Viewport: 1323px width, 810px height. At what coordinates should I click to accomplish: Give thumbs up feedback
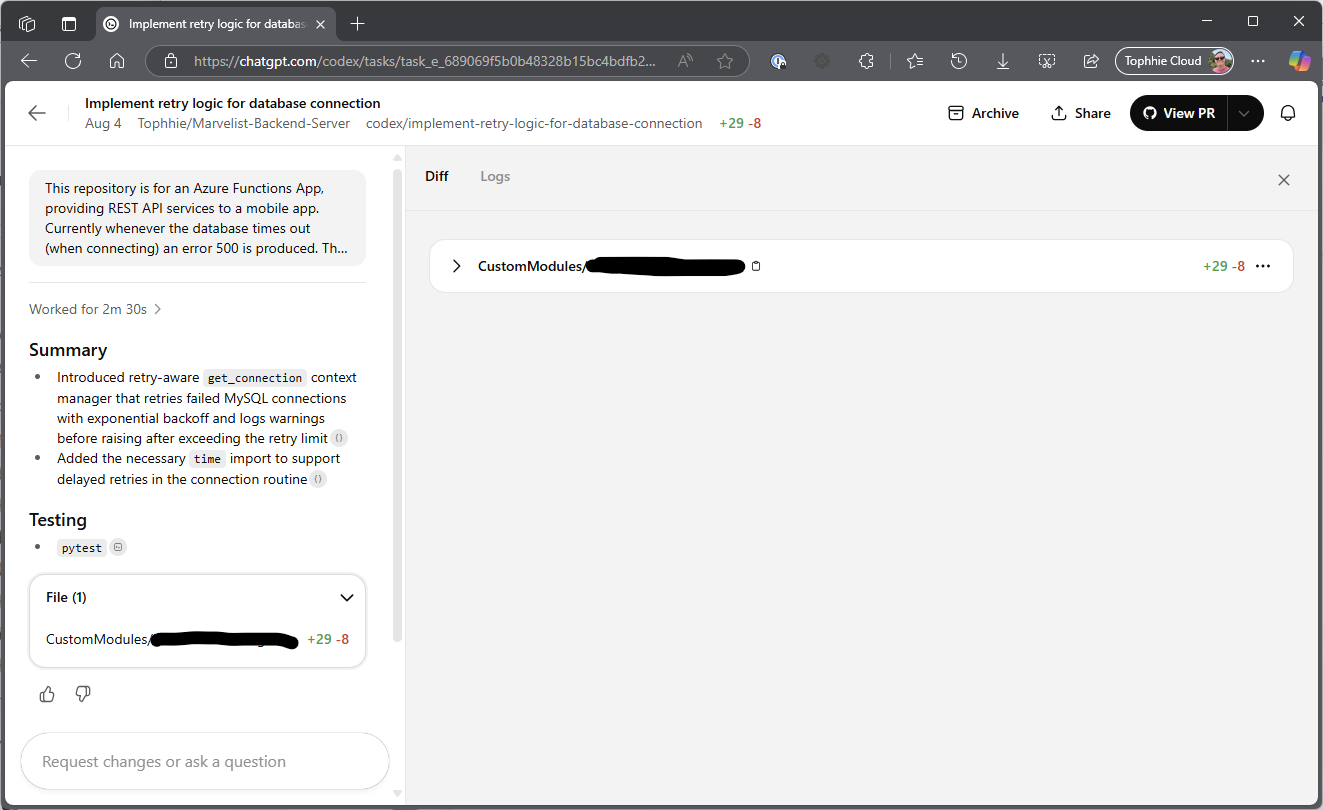[x=47, y=694]
